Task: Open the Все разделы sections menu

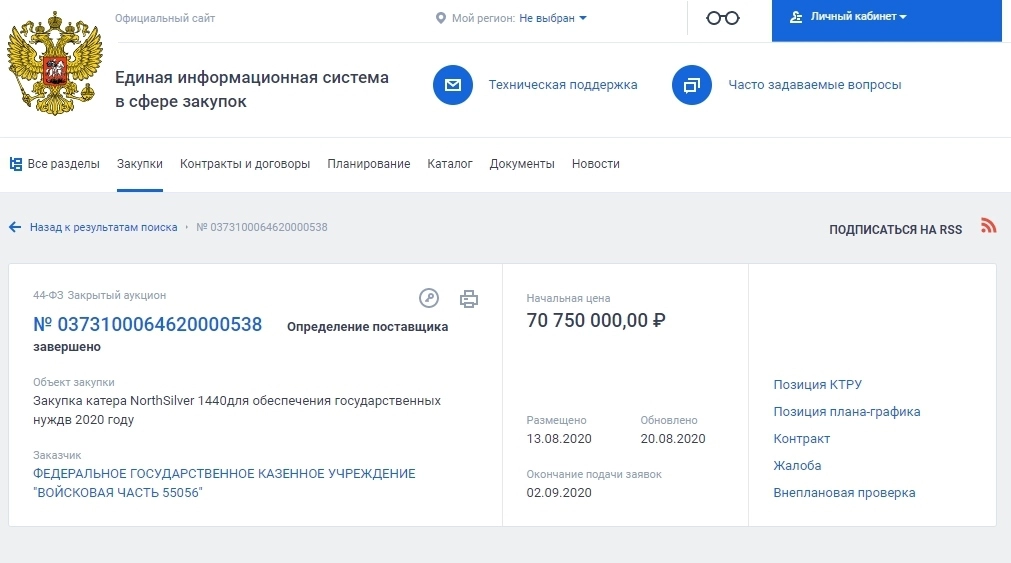Action: [55, 164]
